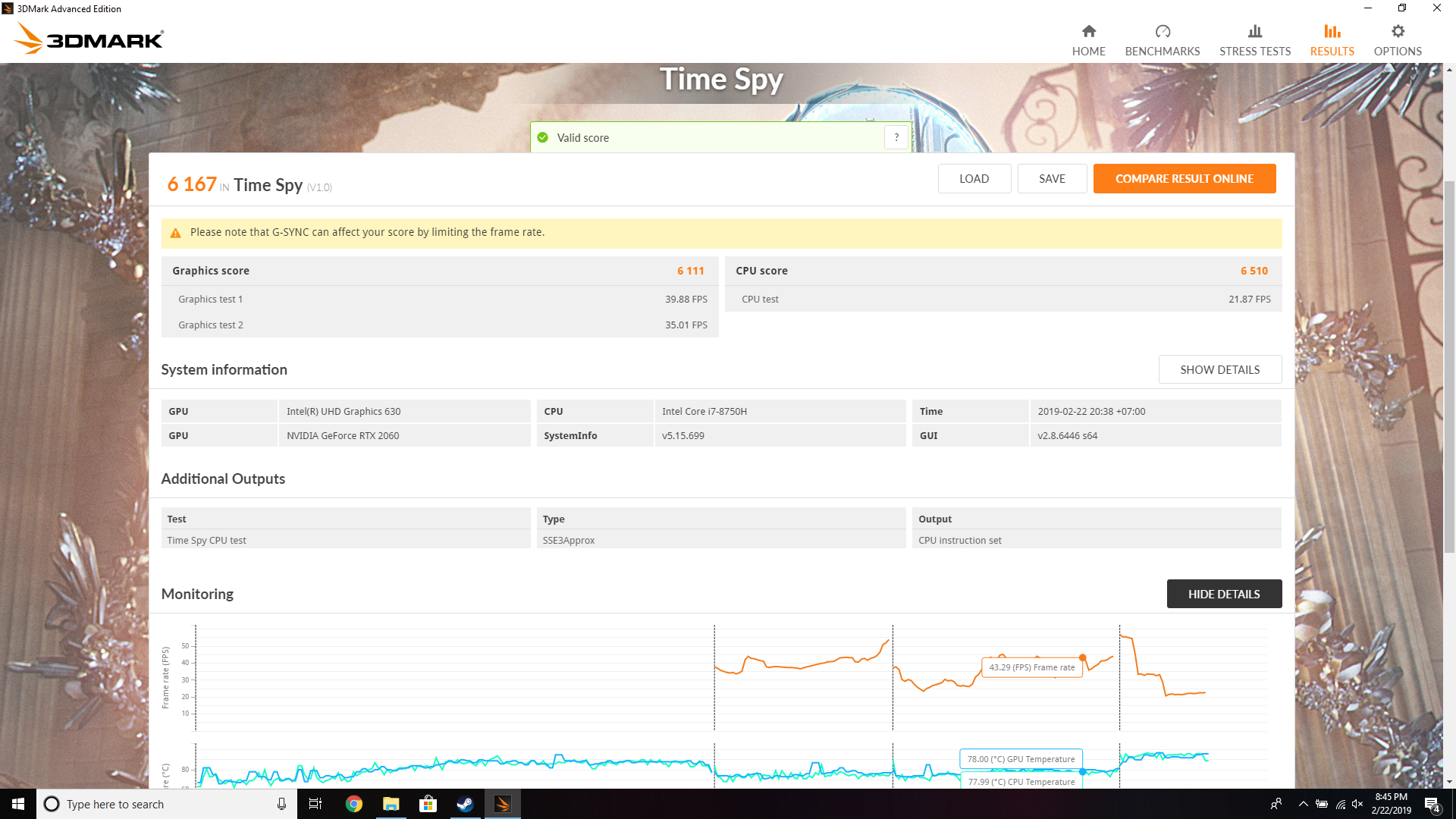Viewport: 1456px width, 819px height.
Task: Click the green valid score checkmark
Action: pos(542,137)
